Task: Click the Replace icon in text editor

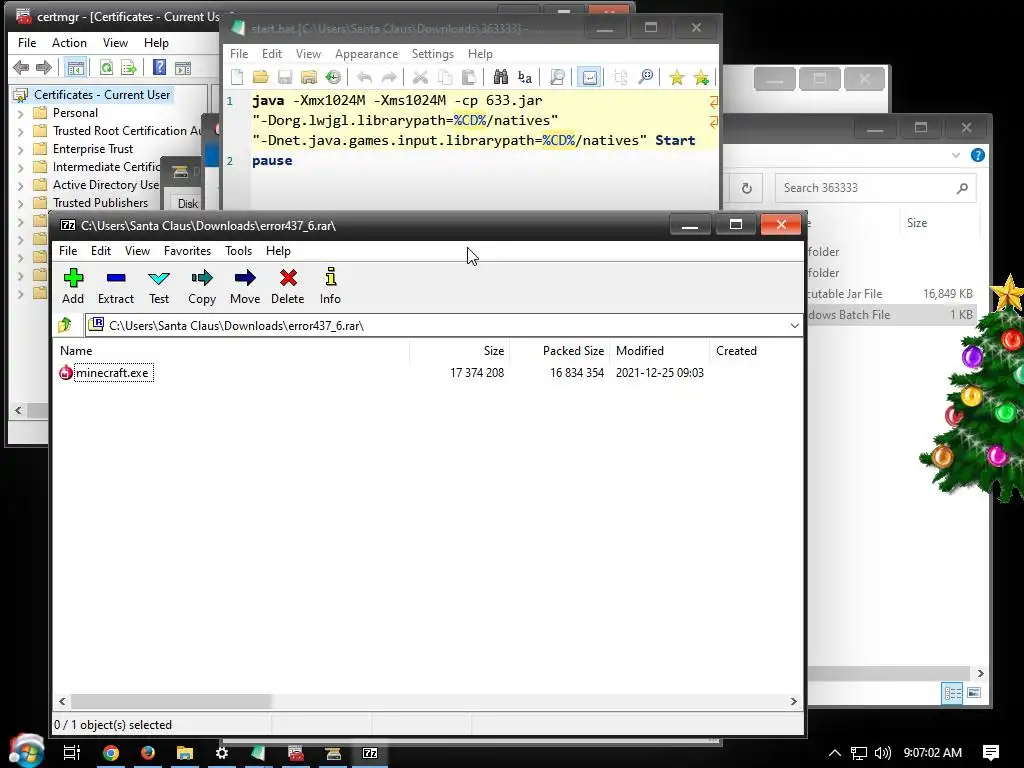Action: tap(524, 78)
